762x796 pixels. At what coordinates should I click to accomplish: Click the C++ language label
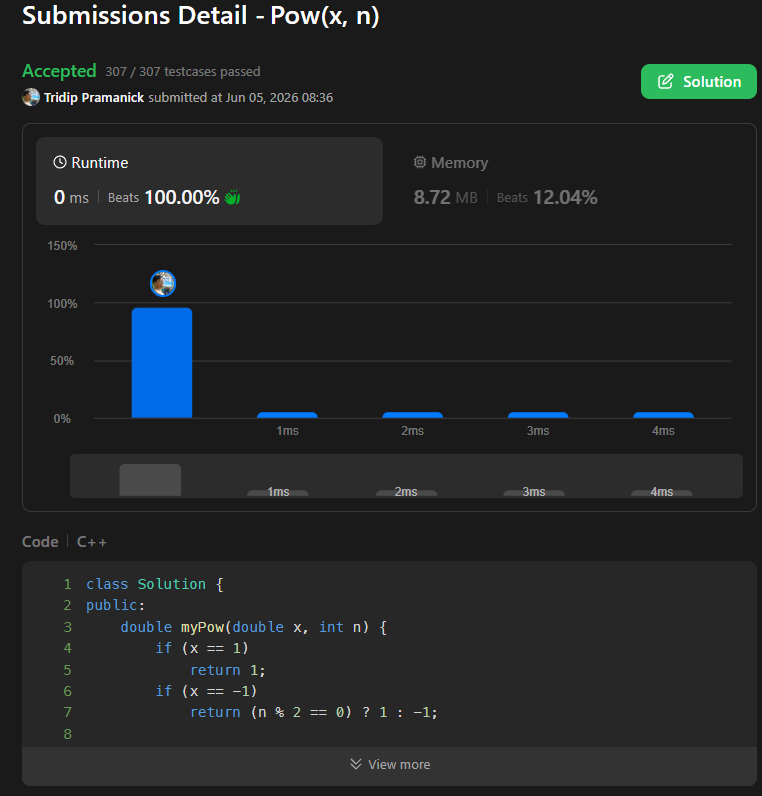pos(92,542)
